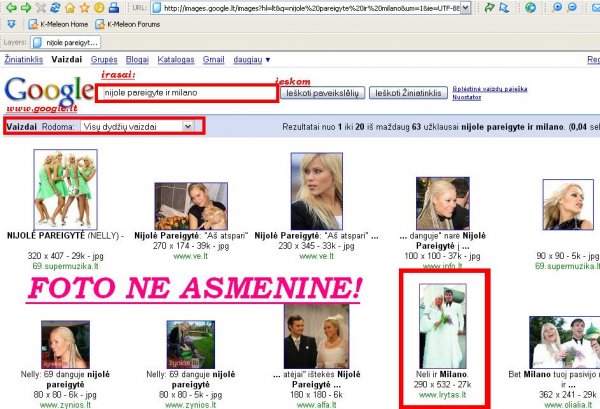Click the '290 x 532 - 27k' text
Image resolution: width=600 pixels, height=409 pixels.
click(x=443, y=385)
